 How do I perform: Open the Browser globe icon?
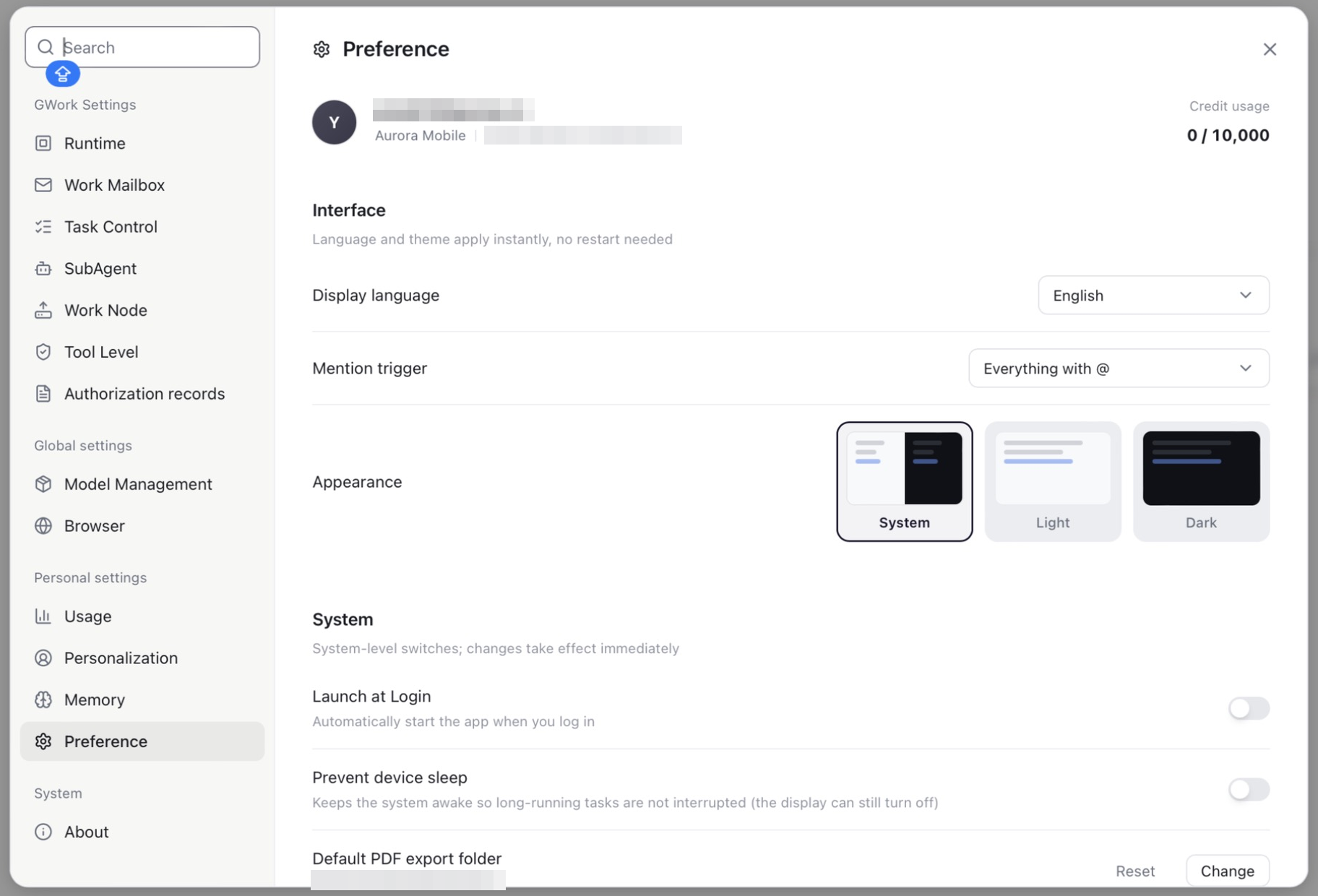(x=43, y=526)
